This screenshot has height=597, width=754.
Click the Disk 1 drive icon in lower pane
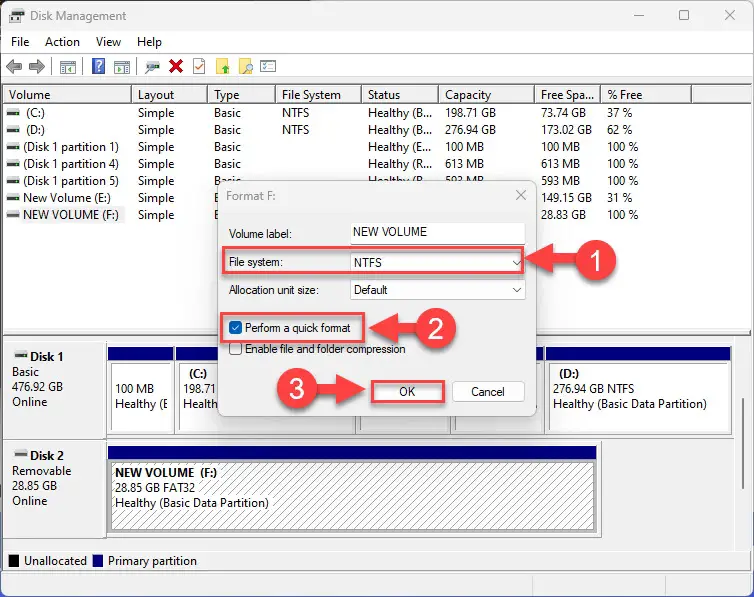(x=21, y=356)
